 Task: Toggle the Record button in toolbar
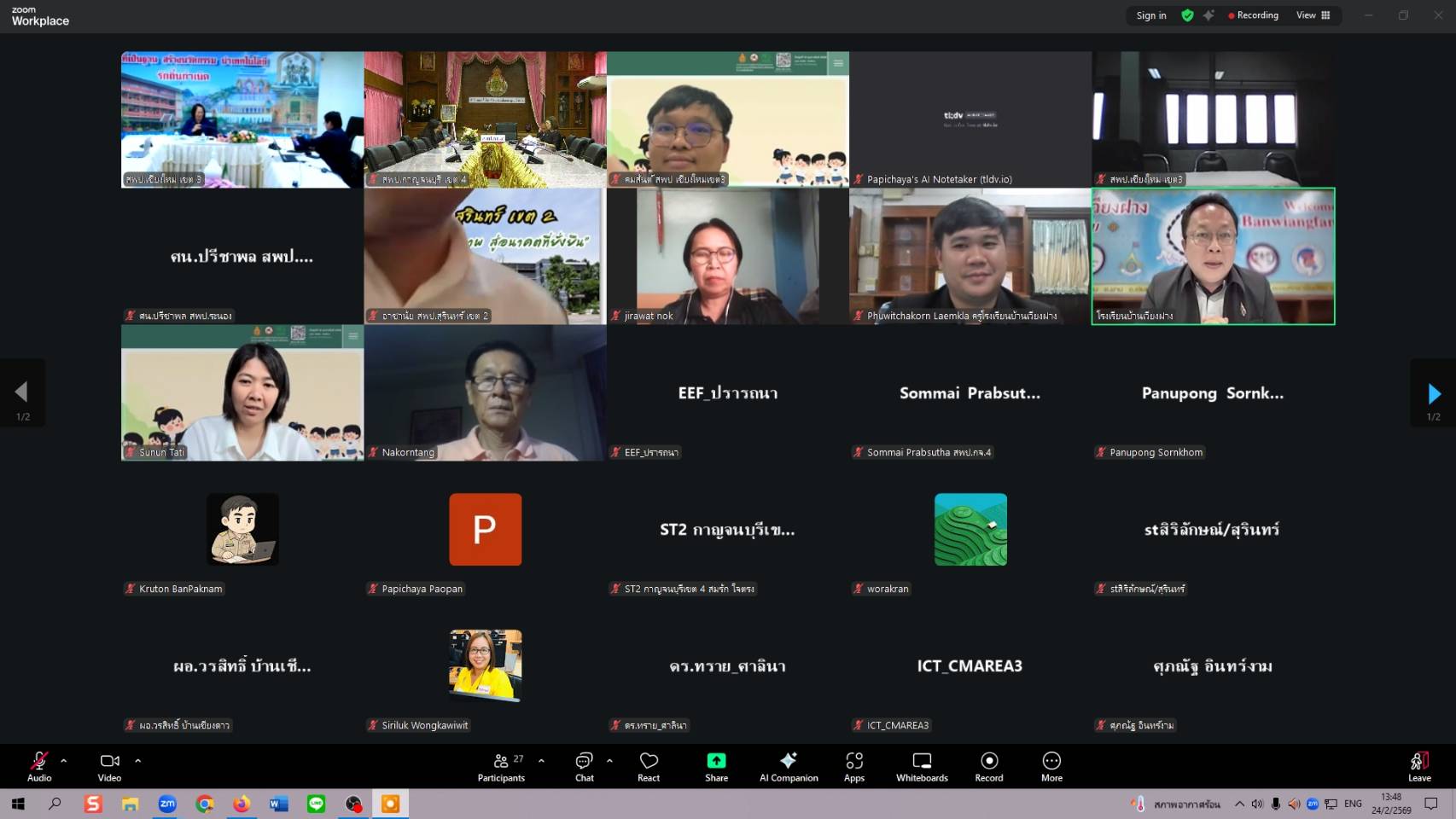tap(989, 765)
